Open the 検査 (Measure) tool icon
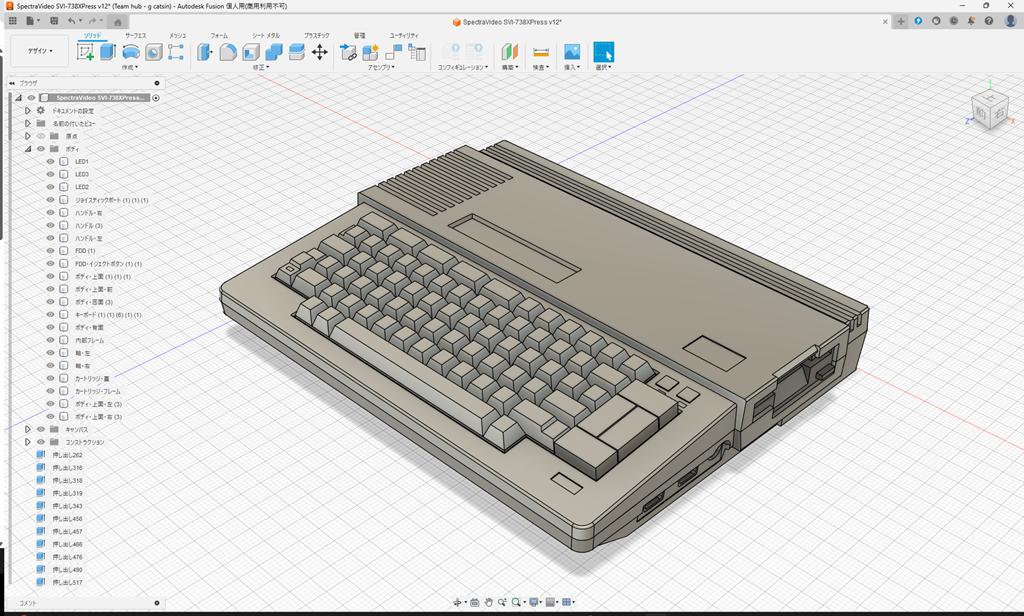 point(542,50)
